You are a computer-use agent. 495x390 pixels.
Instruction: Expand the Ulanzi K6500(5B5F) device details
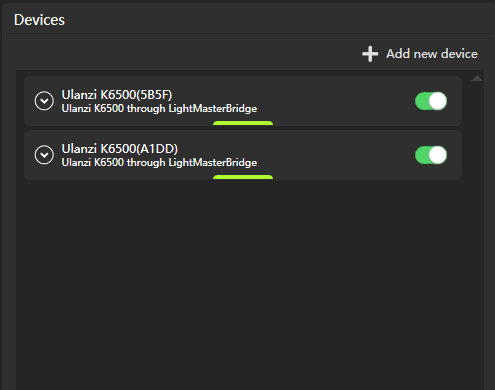44,101
